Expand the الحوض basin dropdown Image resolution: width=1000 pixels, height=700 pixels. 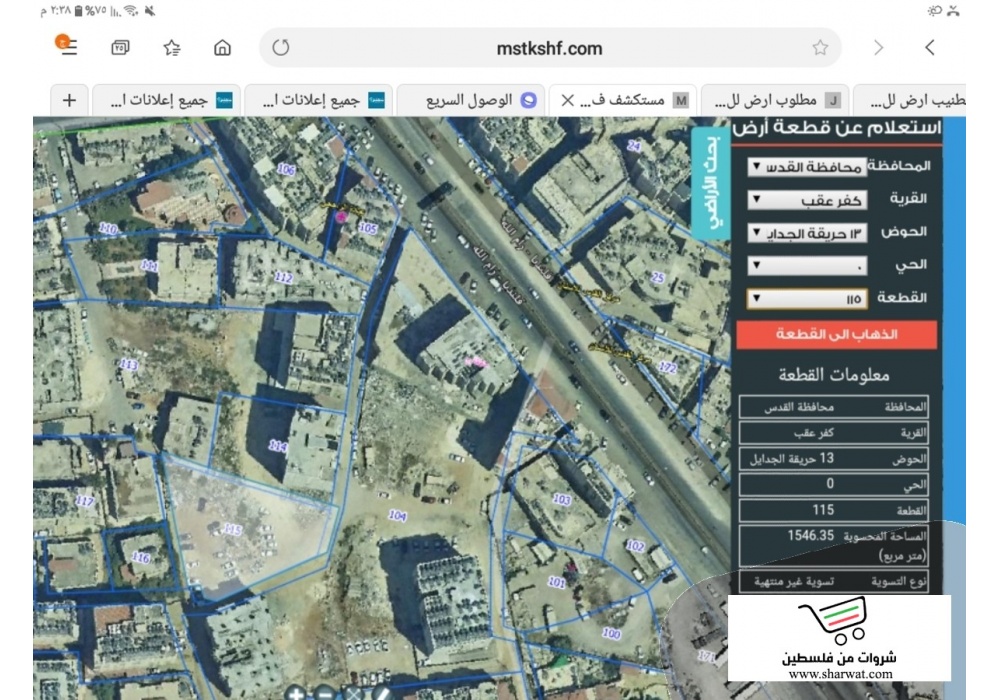click(x=807, y=233)
